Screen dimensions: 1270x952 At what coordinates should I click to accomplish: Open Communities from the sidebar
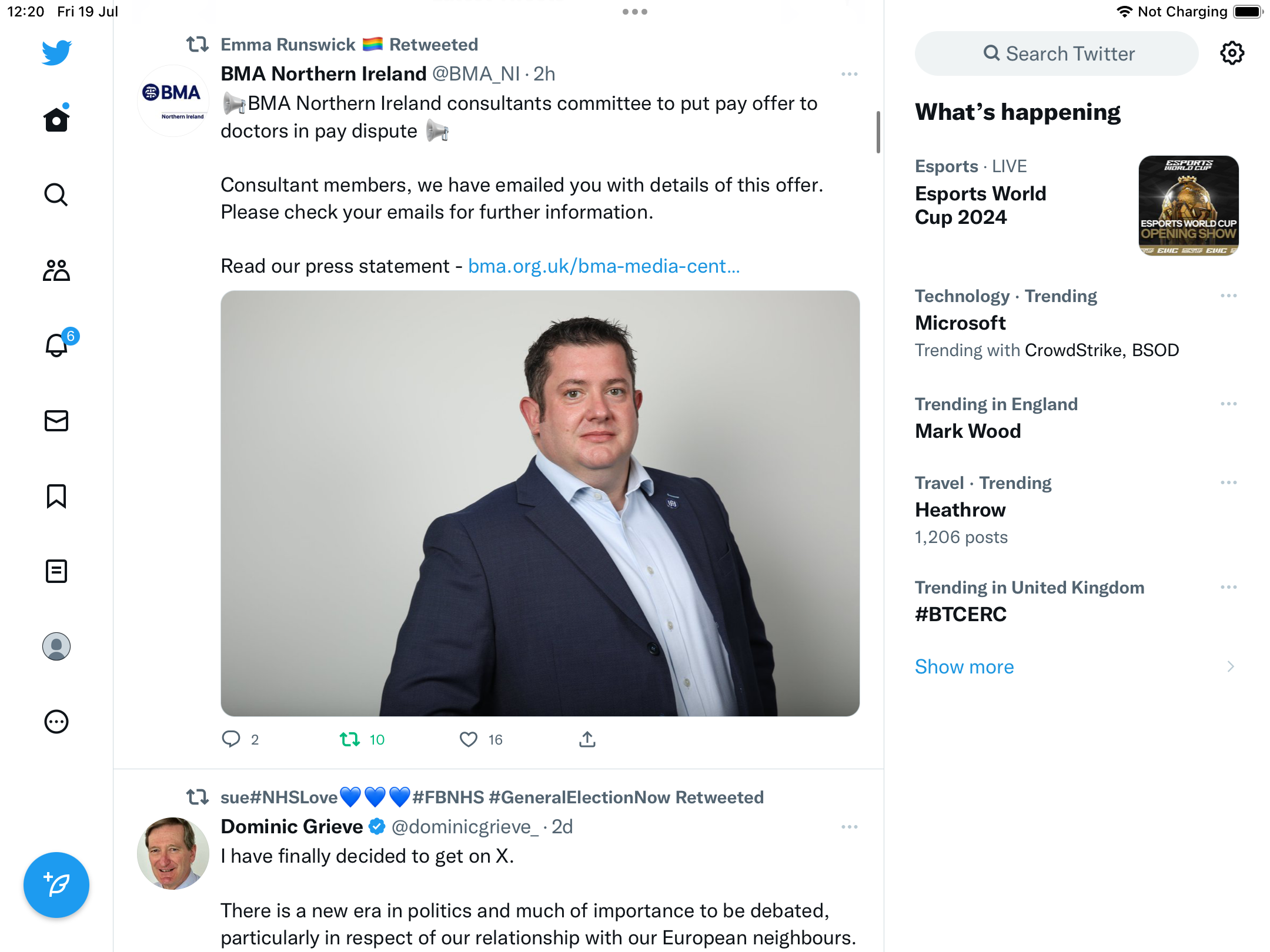[56, 270]
